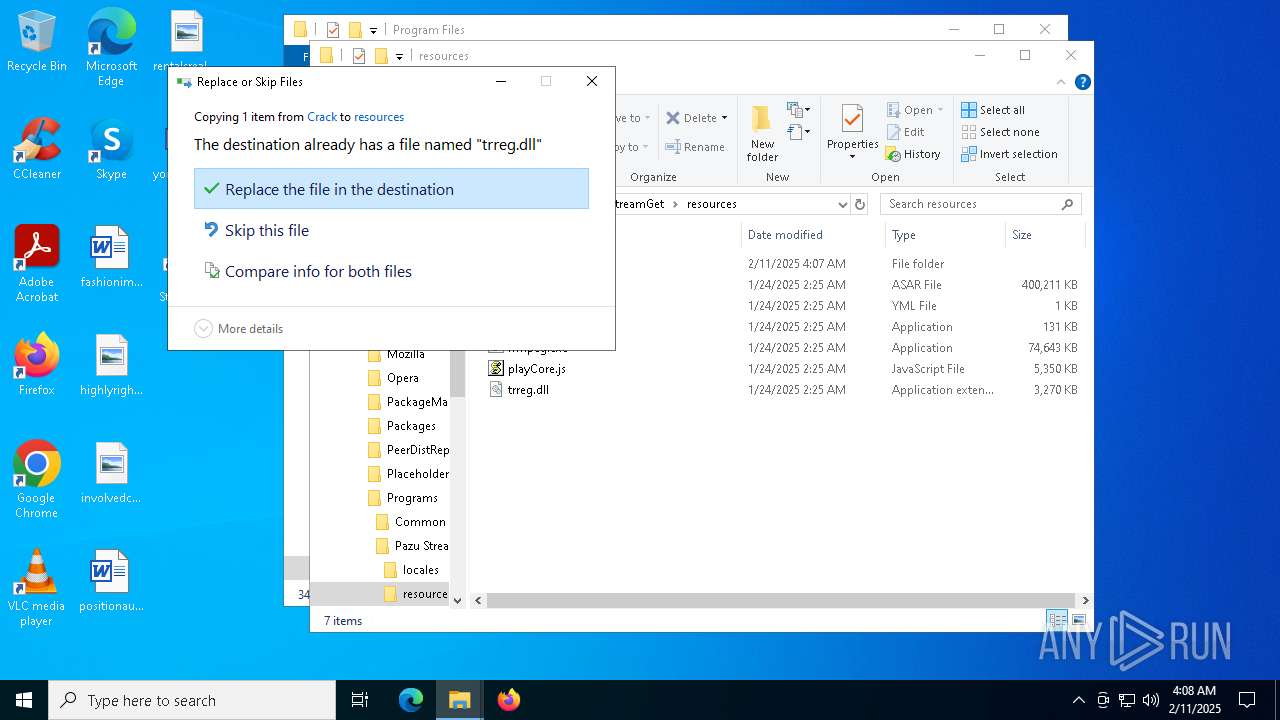Click Select all in ribbon
This screenshot has width=1280, height=720.
point(993,110)
